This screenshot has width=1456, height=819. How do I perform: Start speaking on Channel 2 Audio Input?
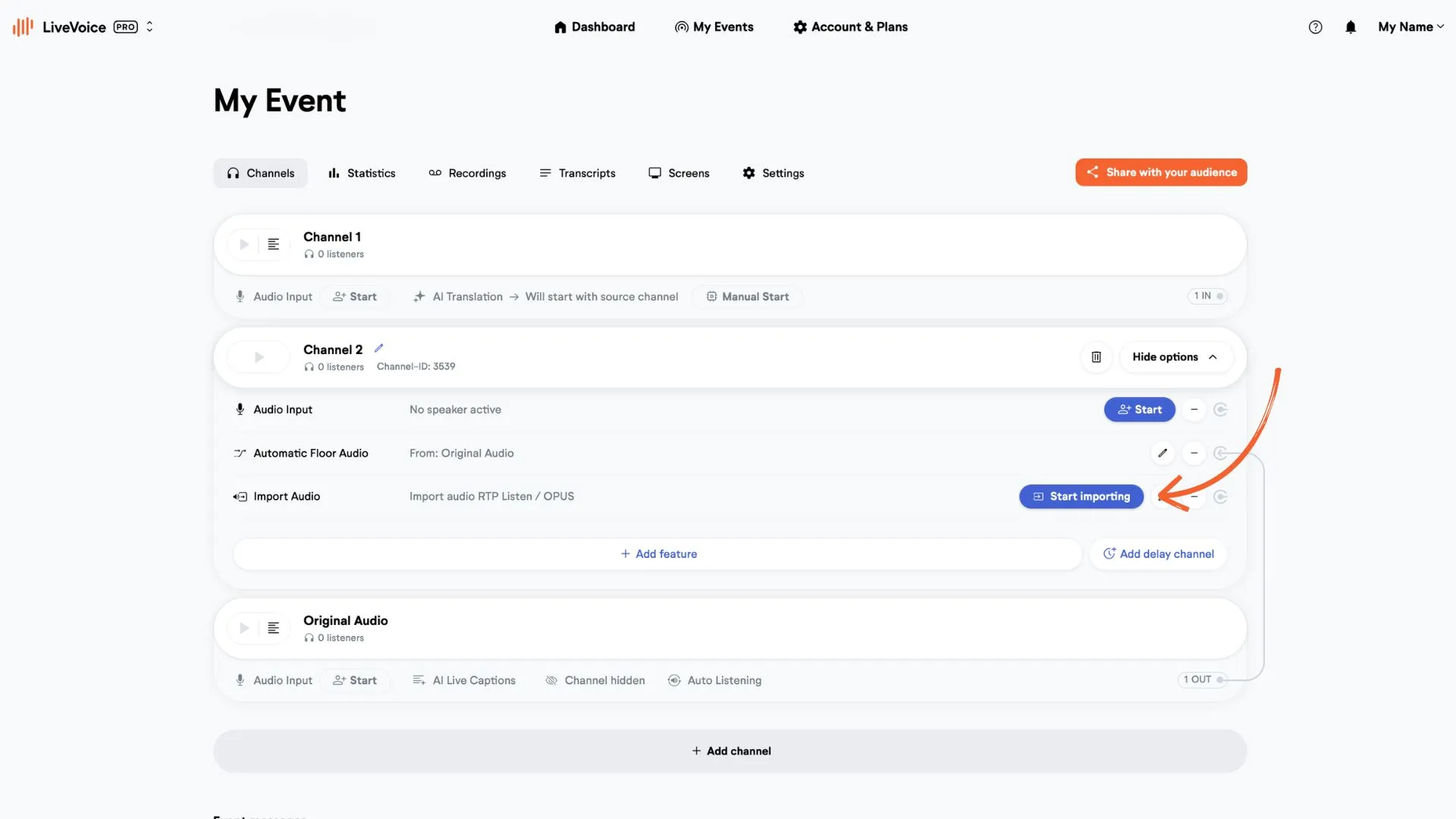coord(1139,409)
